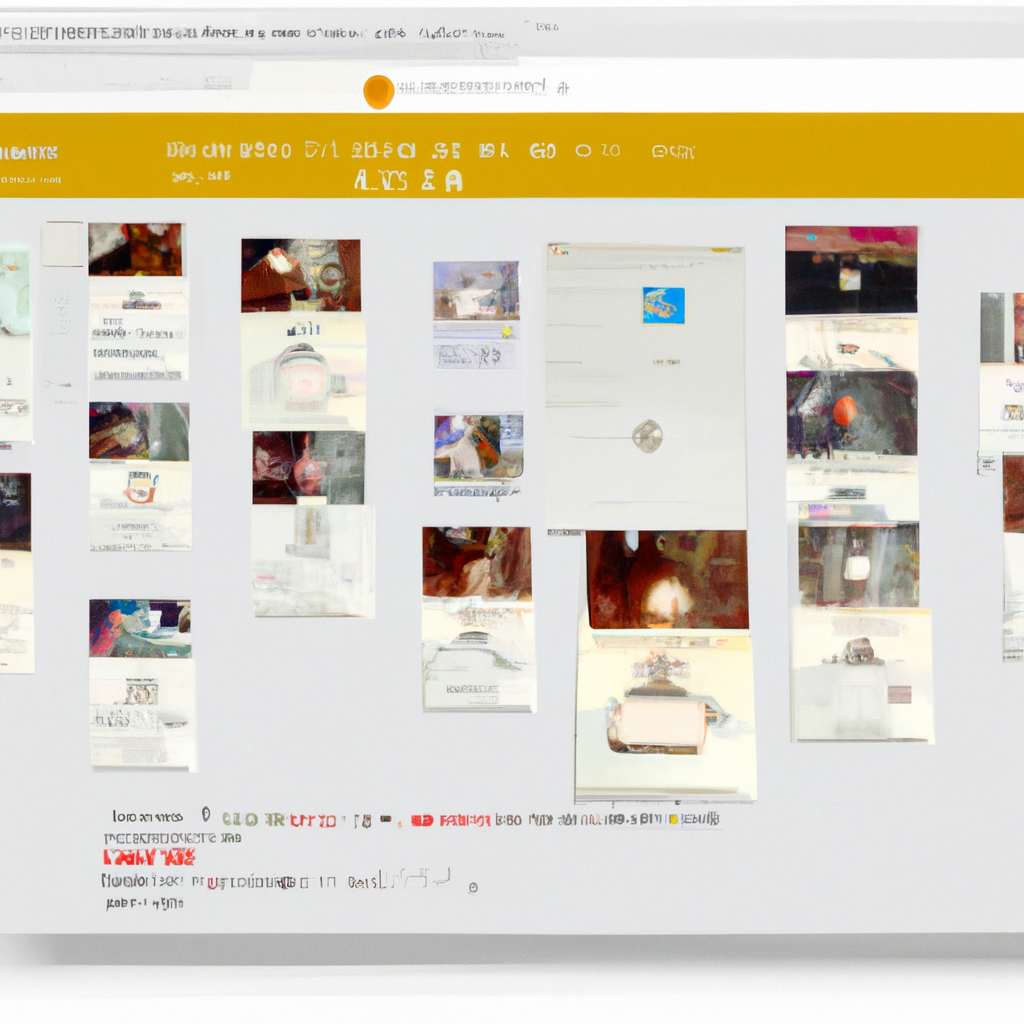Select the small white square box at top left
The image size is (1024, 1024).
pyautogui.click(x=62, y=244)
